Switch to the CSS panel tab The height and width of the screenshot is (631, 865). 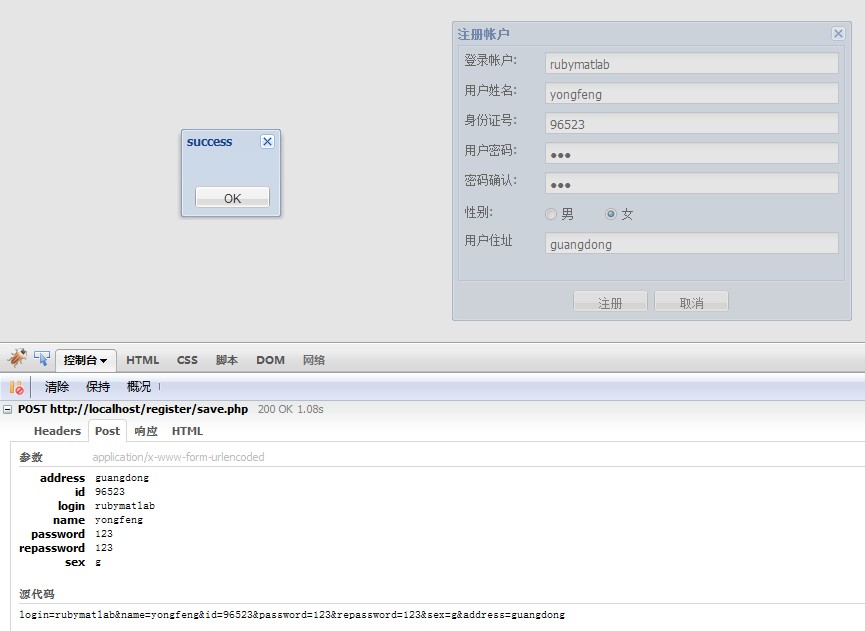187,360
